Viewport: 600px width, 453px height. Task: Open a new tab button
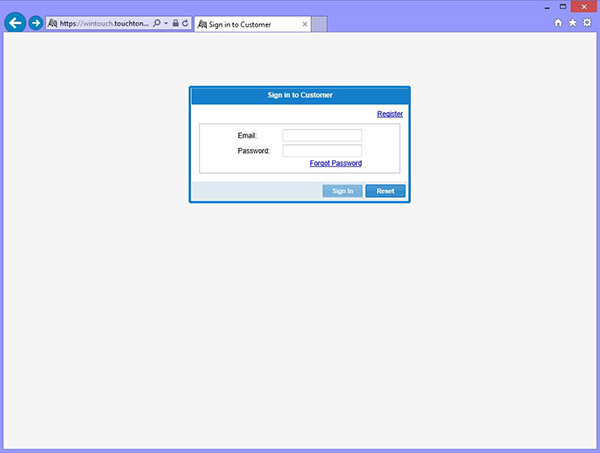pyautogui.click(x=319, y=24)
